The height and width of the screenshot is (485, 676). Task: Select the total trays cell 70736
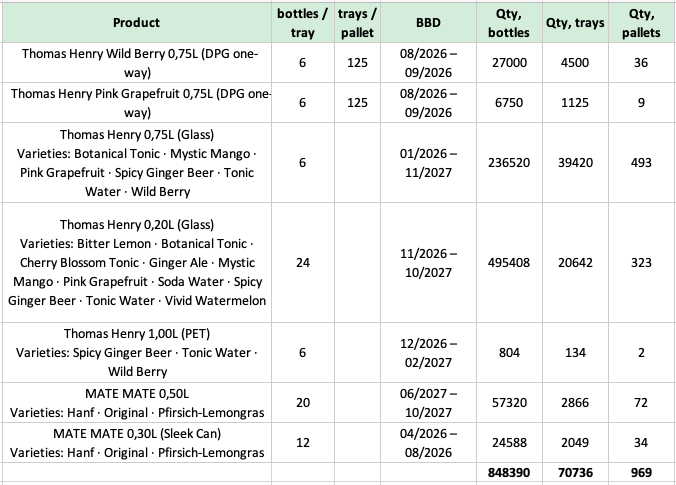pyautogui.click(x=575, y=472)
